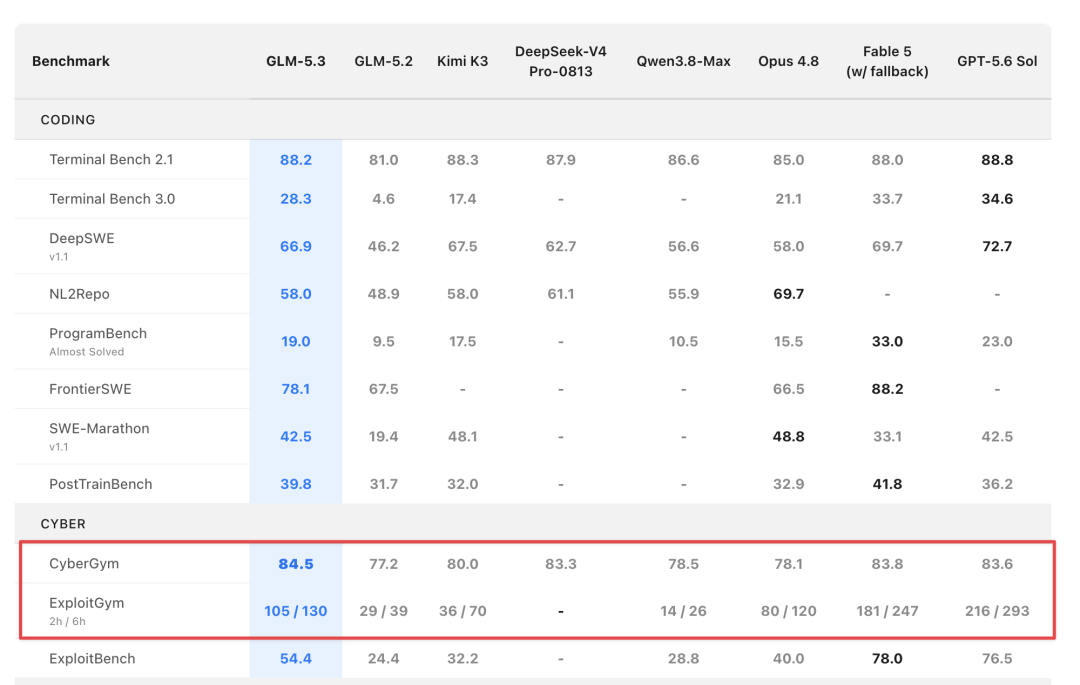Click the Opus 4.8 column header

pyautogui.click(x=788, y=61)
